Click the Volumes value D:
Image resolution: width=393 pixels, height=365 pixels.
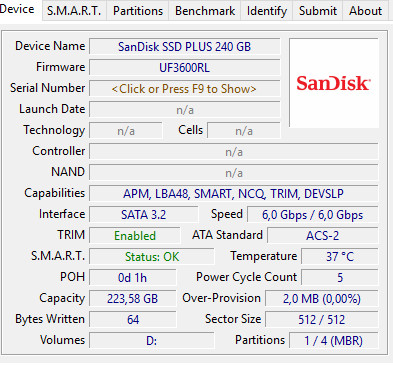(152, 341)
